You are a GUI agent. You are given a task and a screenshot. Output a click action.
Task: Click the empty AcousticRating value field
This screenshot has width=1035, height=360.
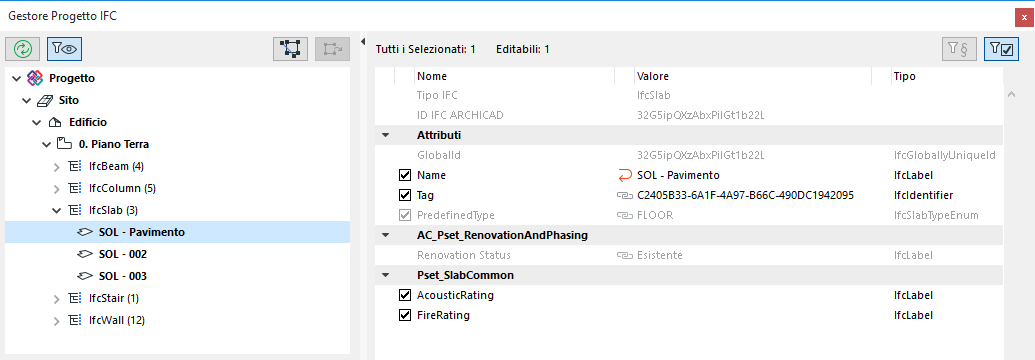(x=752, y=295)
